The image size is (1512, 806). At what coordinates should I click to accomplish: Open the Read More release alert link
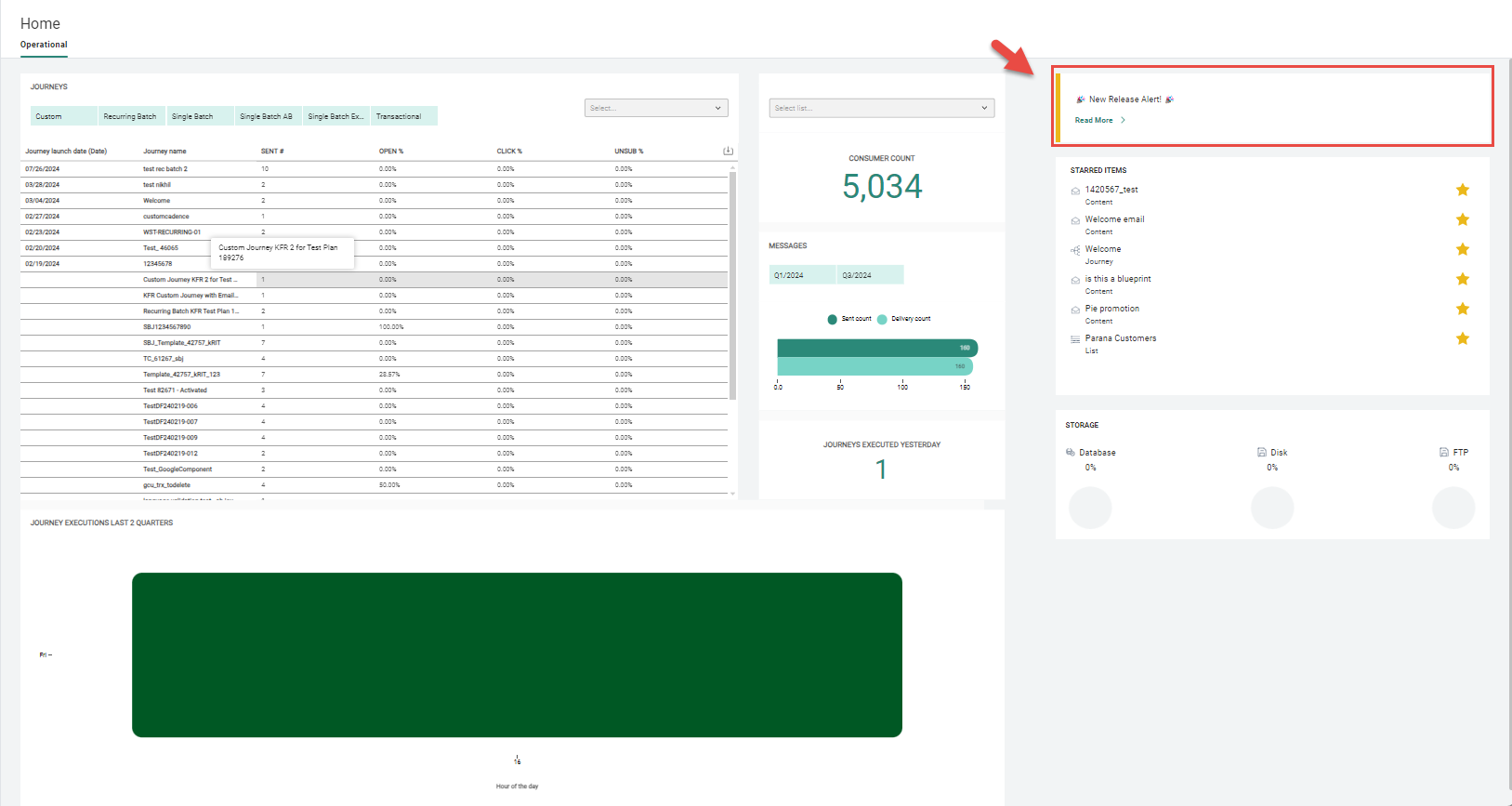(x=1094, y=120)
